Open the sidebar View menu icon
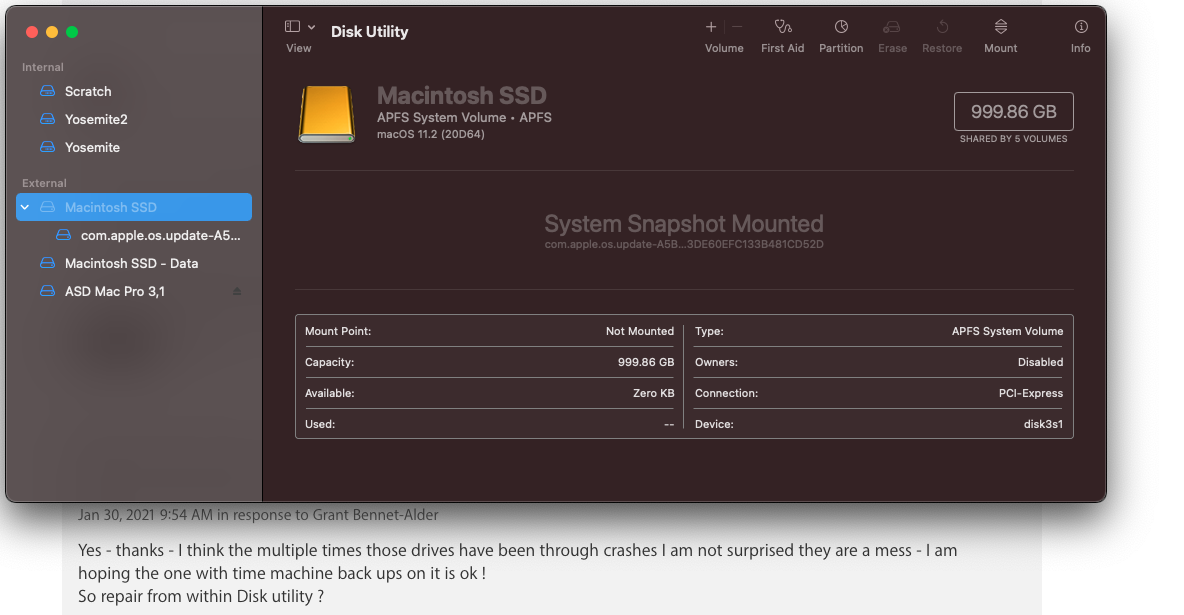1184x615 pixels. pyautogui.click(x=292, y=26)
